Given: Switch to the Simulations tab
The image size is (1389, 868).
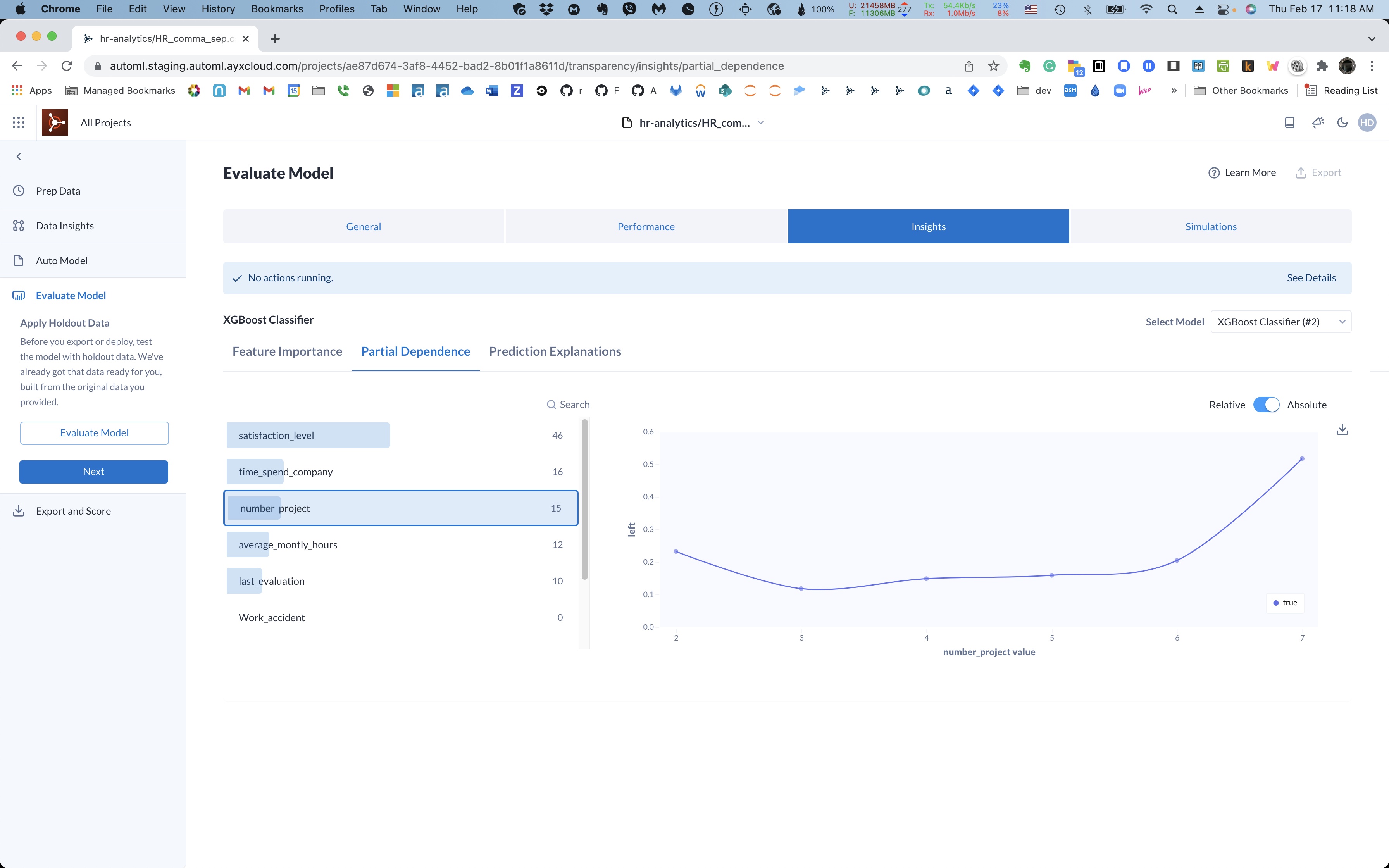Looking at the screenshot, I should pos(1210,226).
